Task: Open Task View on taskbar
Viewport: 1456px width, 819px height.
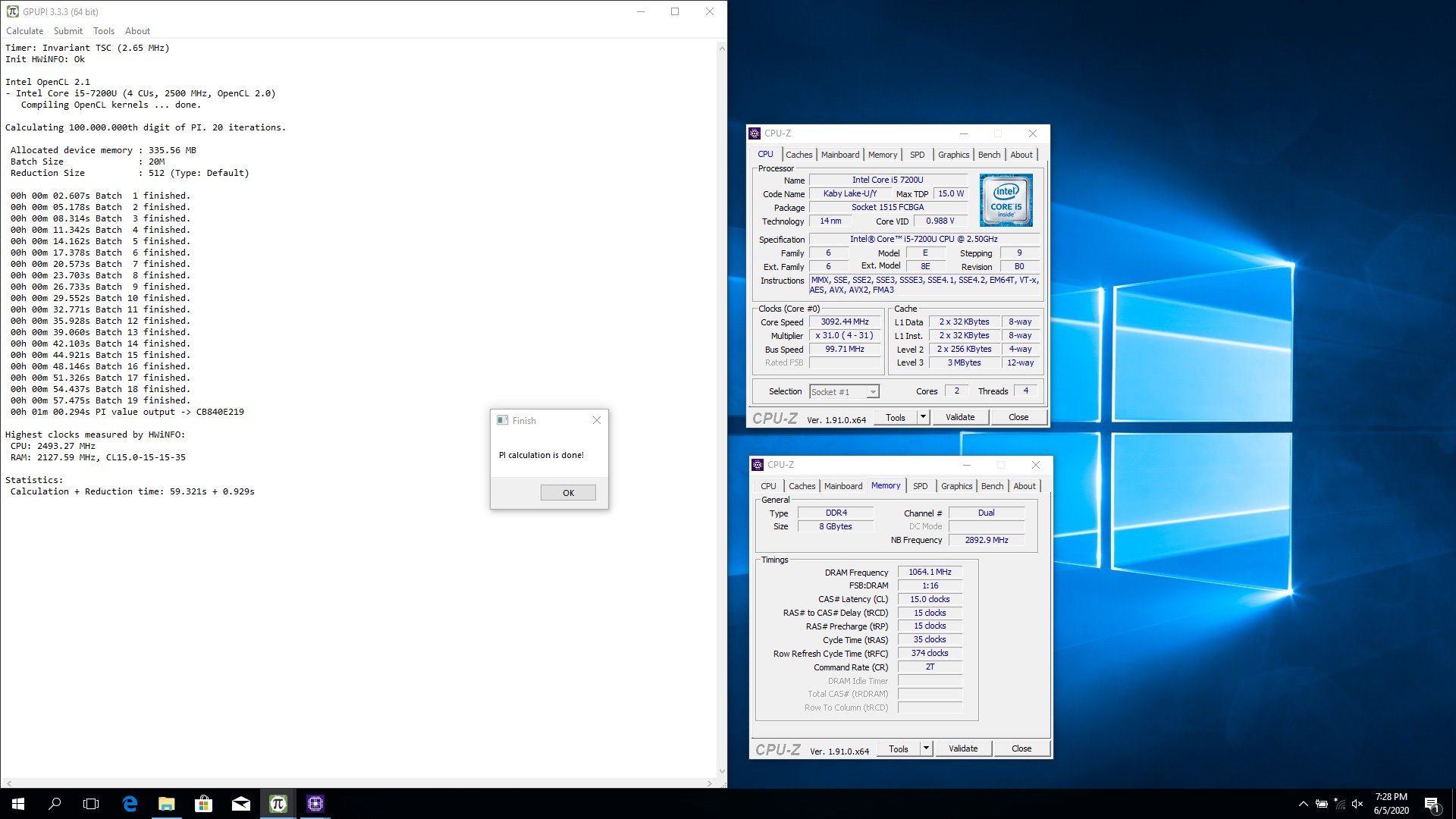Action: click(91, 804)
